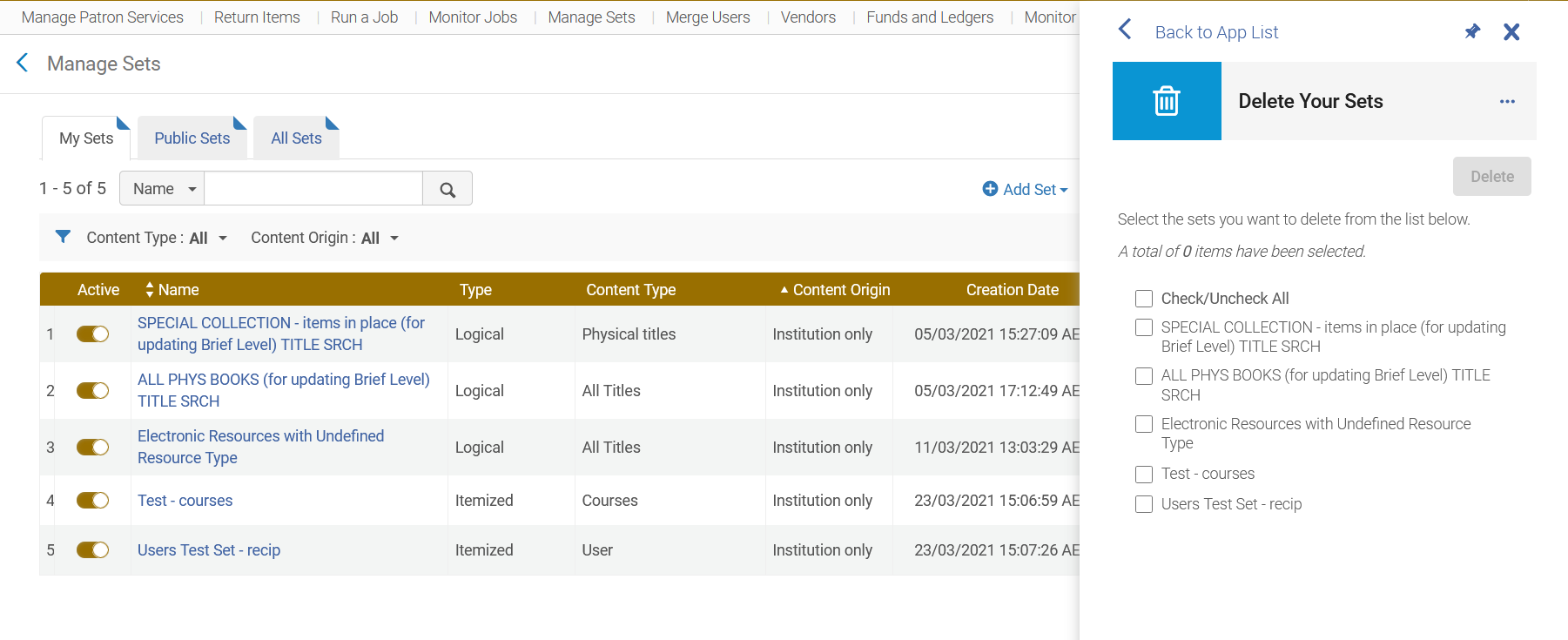This screenshot has width=1568, height=640.
Task: Open Manage Patron Services menu item
Action: coord(103,17)
